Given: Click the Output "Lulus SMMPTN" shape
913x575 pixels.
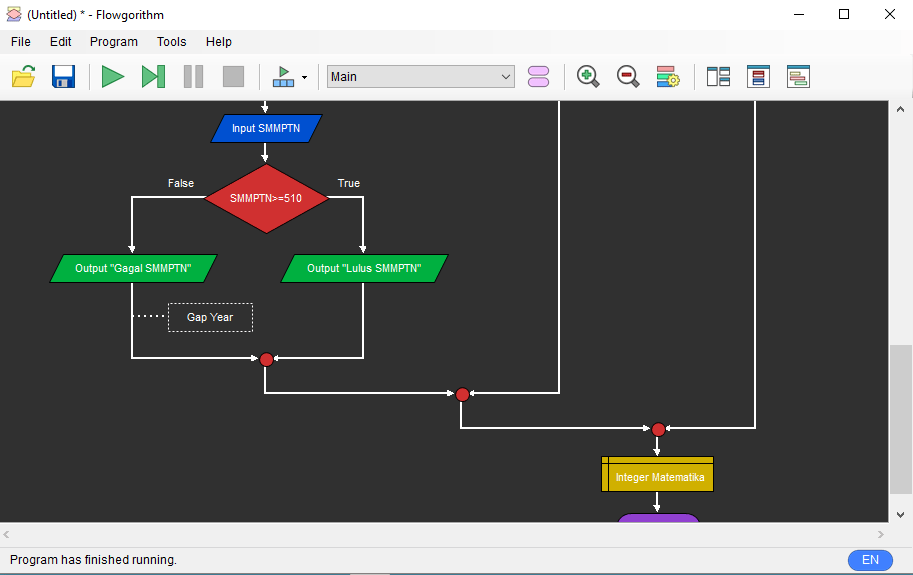Looking at the screenshot, I should pos(364,268).
